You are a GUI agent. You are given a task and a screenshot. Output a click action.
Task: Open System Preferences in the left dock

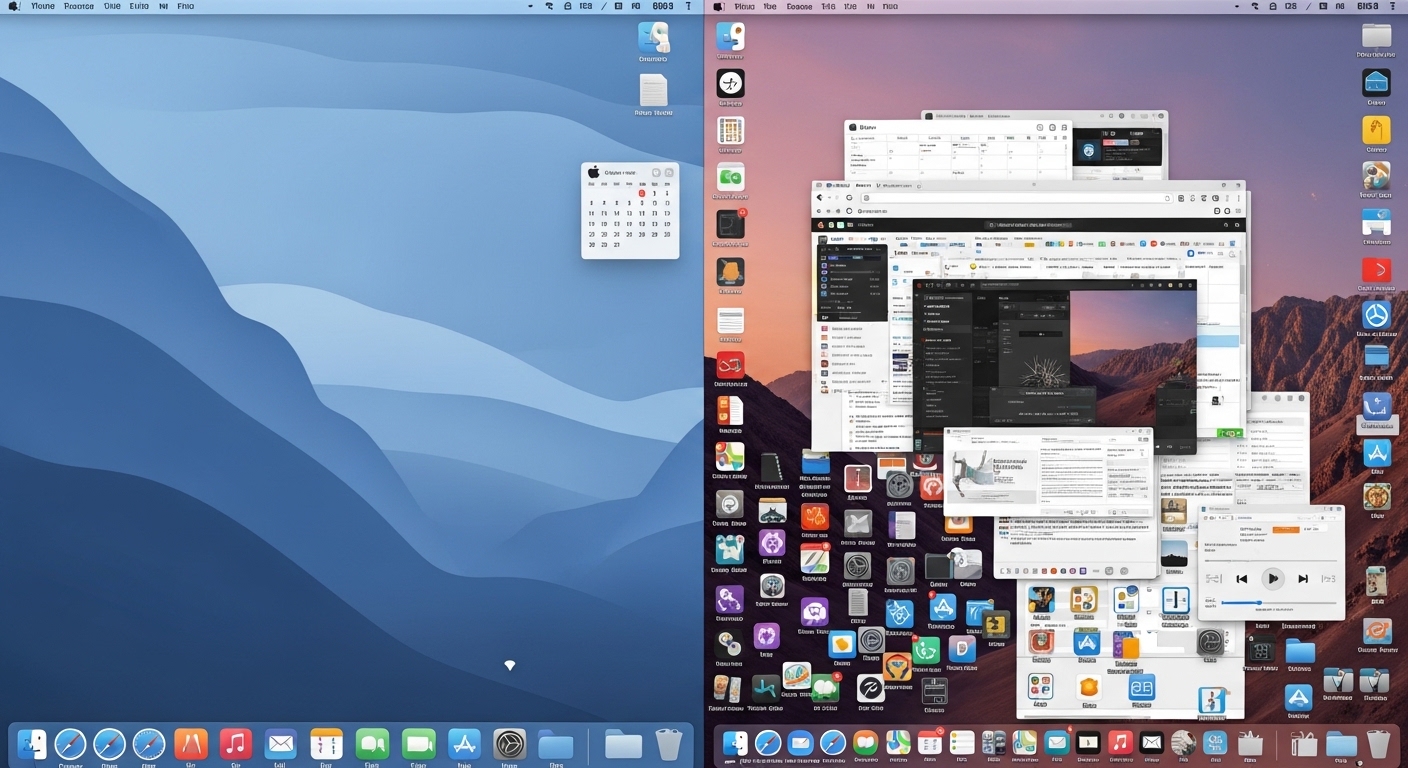click(510, 744)
